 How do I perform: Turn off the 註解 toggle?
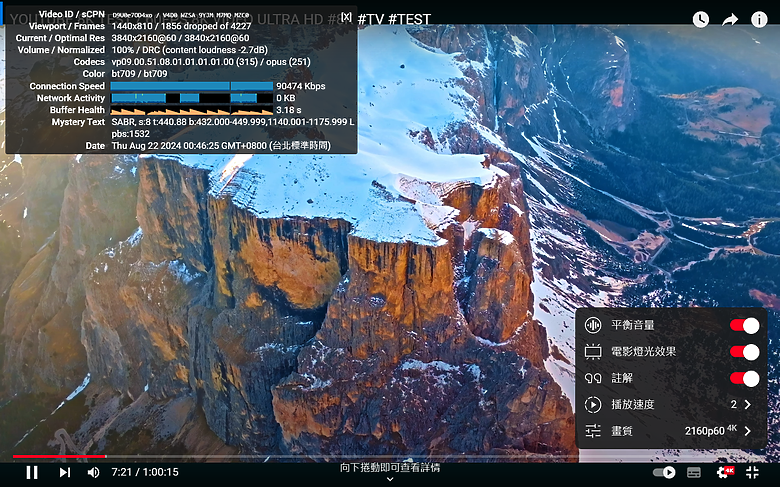(744, 378)
